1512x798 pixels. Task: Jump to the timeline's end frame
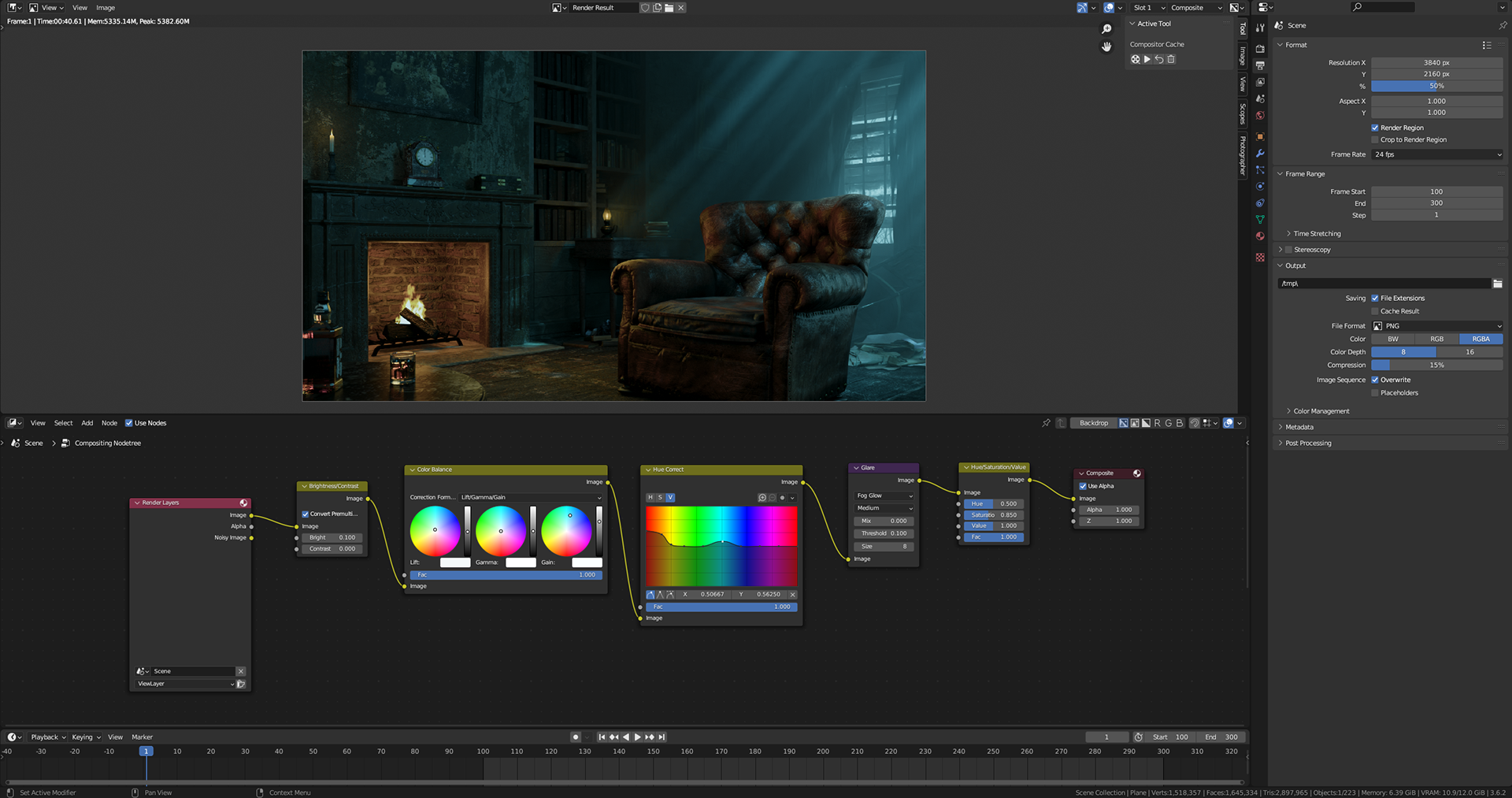click(x=662, y=737)
